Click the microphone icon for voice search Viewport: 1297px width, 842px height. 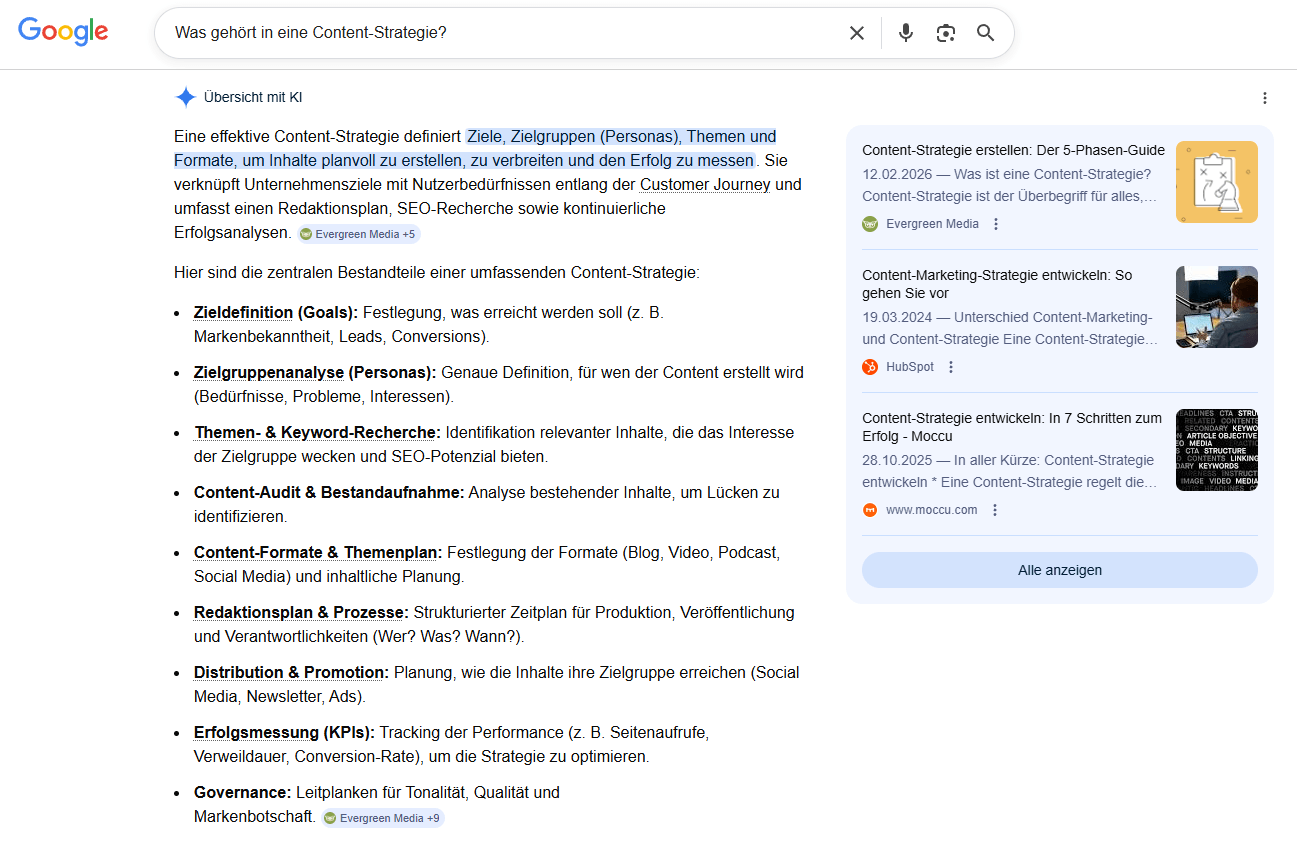click(x=905, y=32)
